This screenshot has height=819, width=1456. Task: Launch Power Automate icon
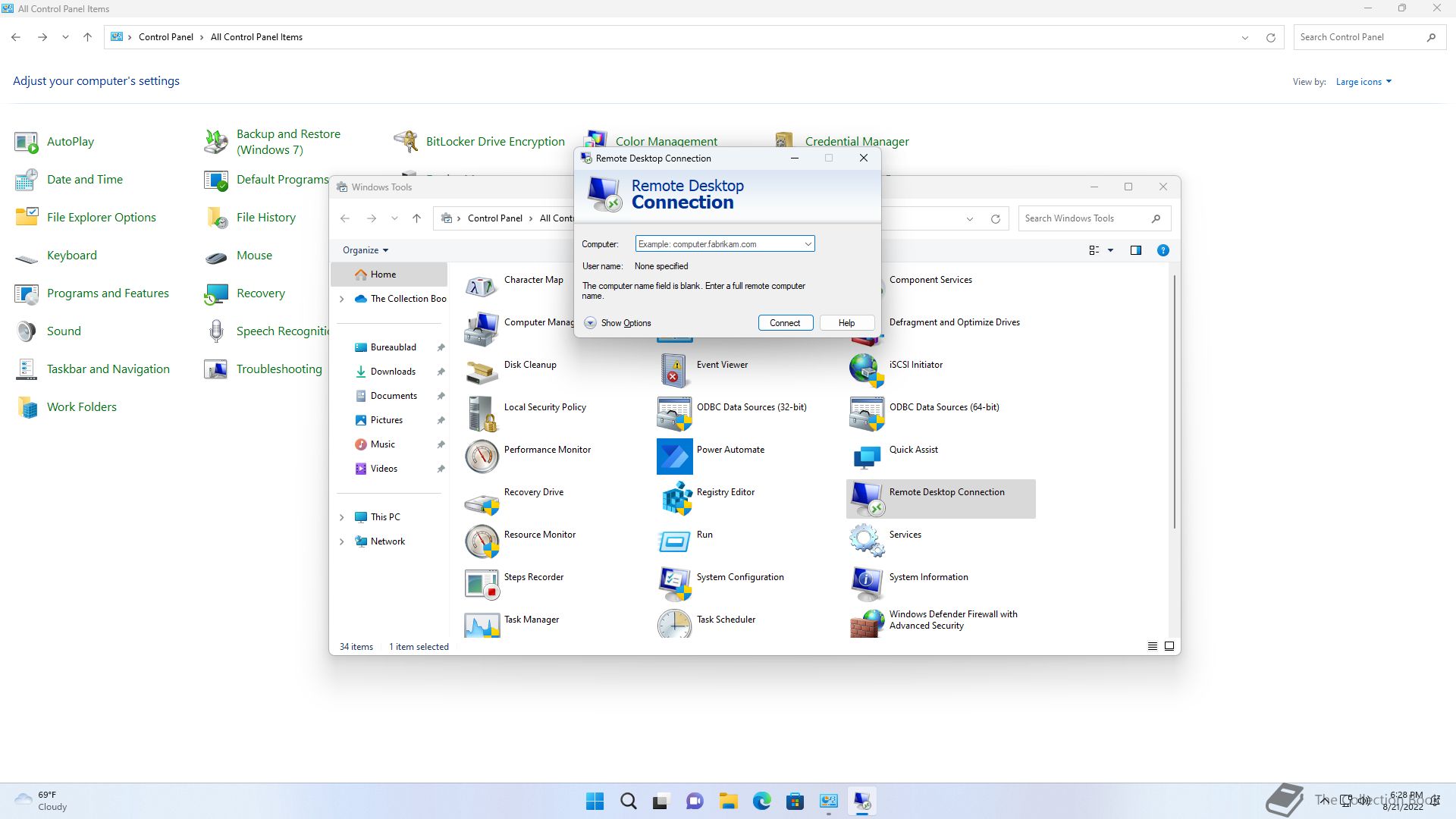[674, 457]
